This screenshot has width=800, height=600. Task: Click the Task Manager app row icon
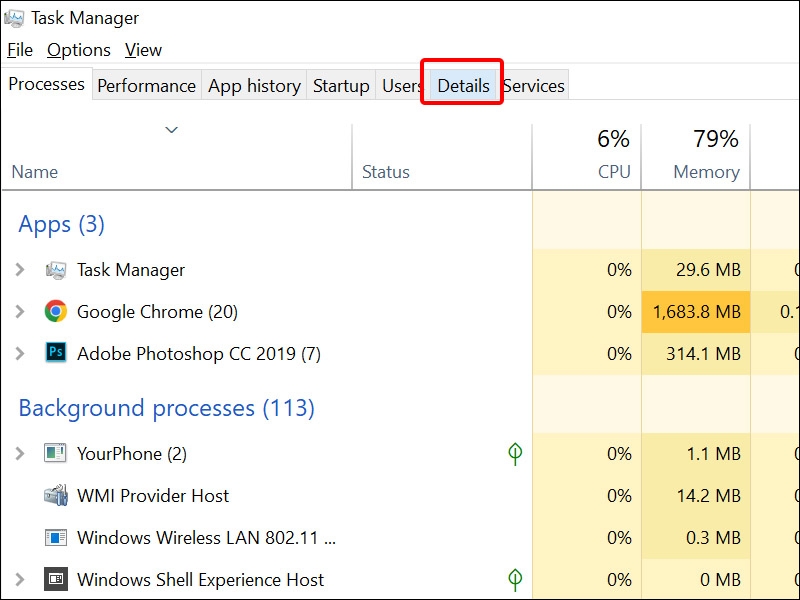(56, 270)
